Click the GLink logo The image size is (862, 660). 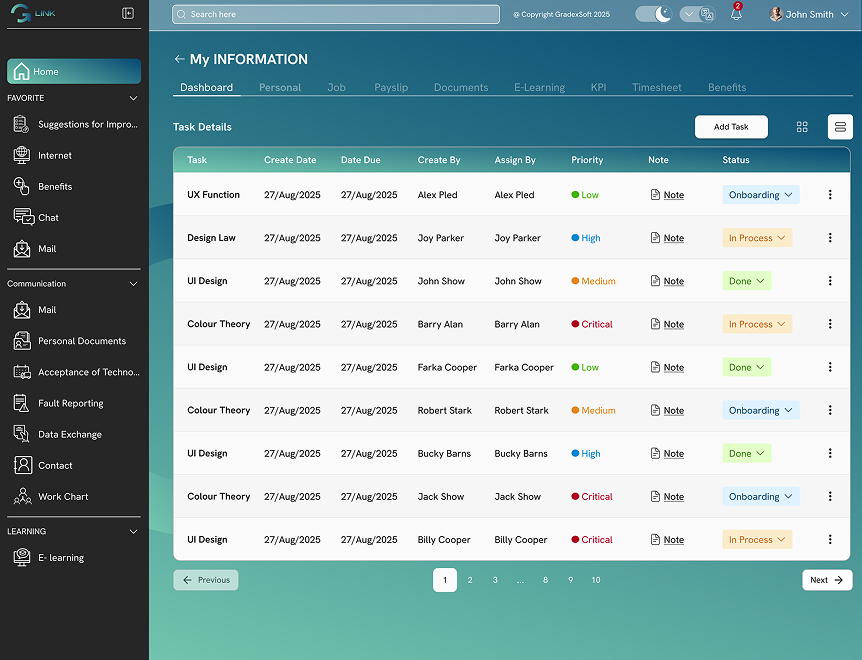(x=33, y=13)
